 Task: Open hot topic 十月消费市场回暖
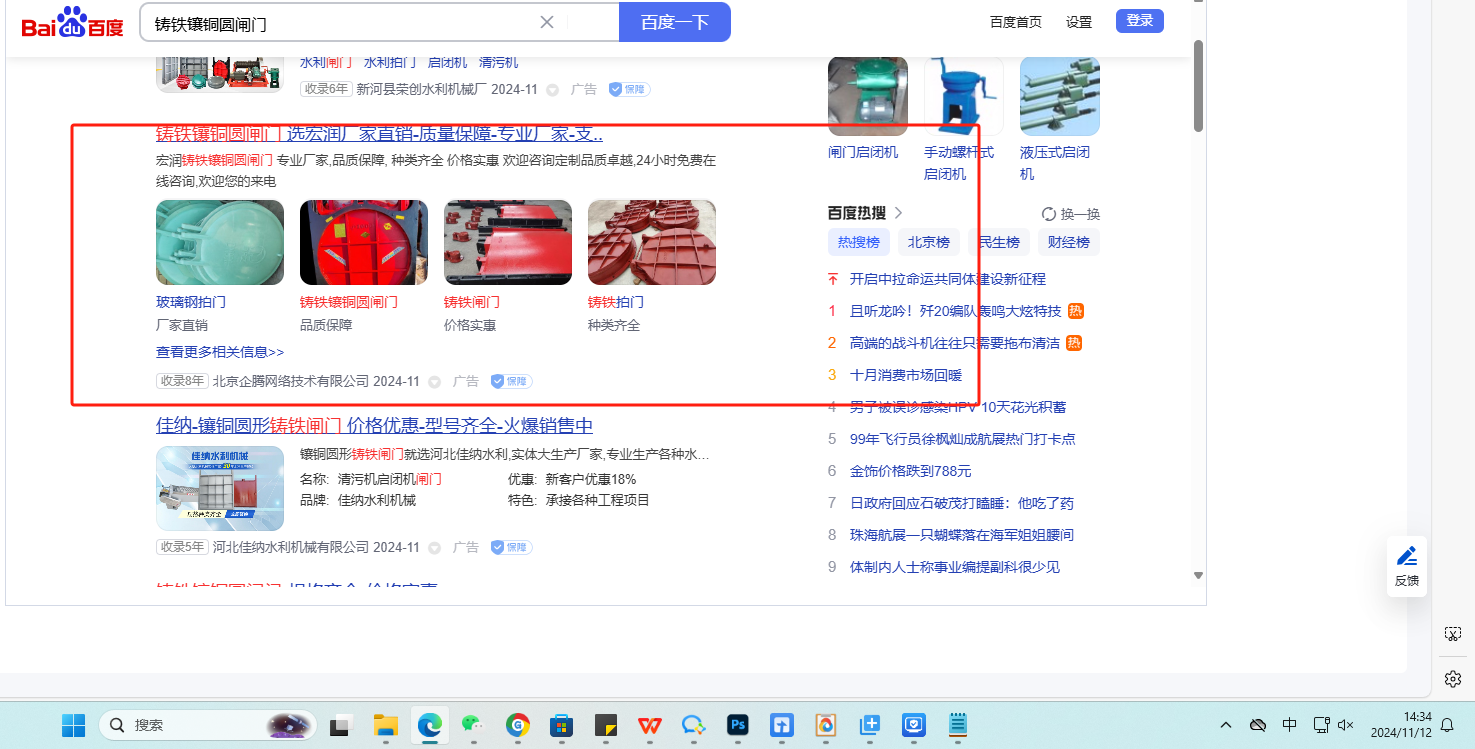(x=906, y=375)
